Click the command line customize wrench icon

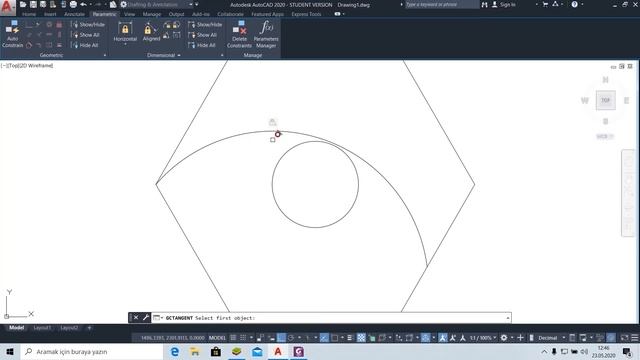click(146, 318)
